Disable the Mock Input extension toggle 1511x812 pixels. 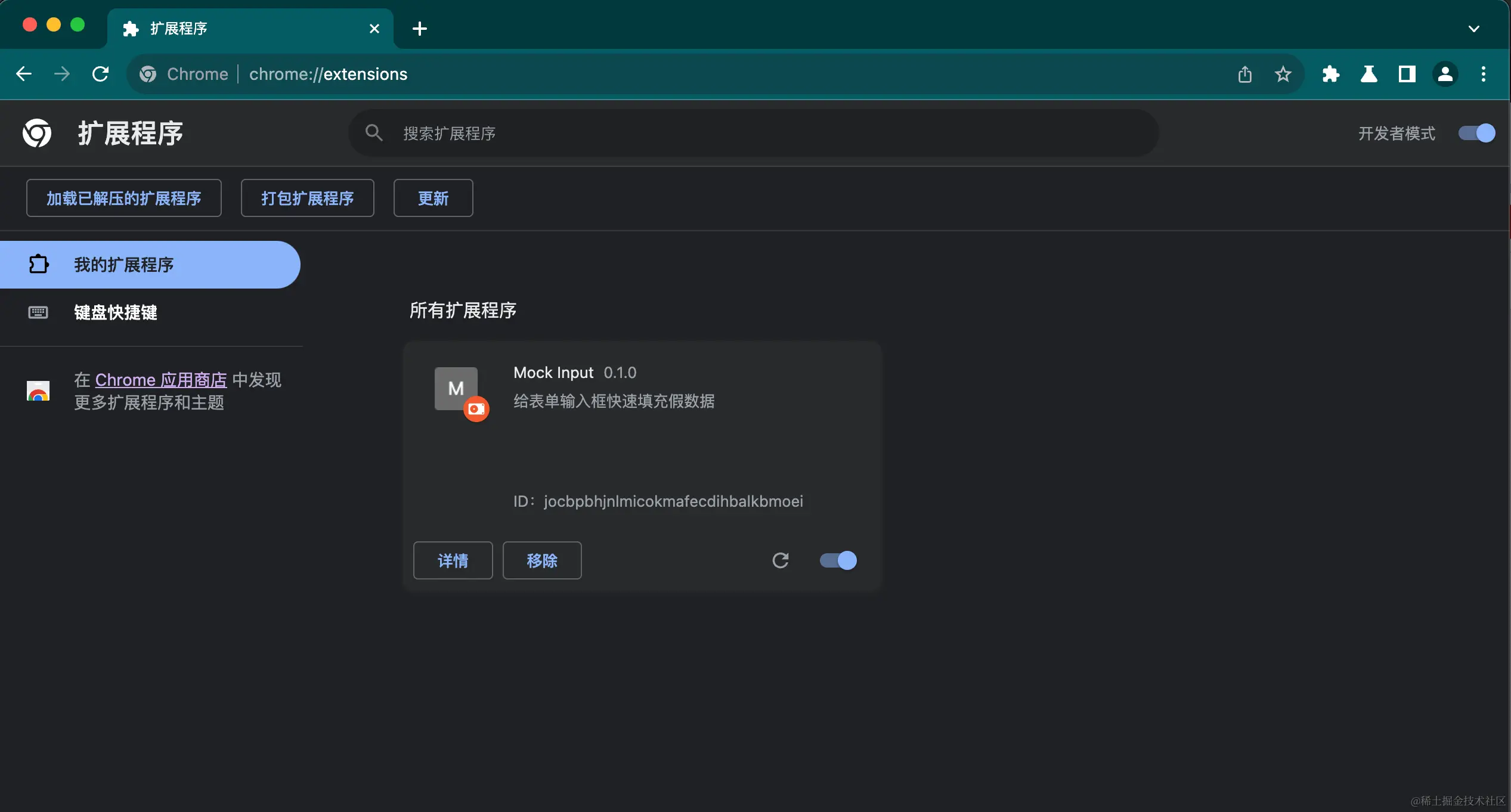tap(838, 560)
